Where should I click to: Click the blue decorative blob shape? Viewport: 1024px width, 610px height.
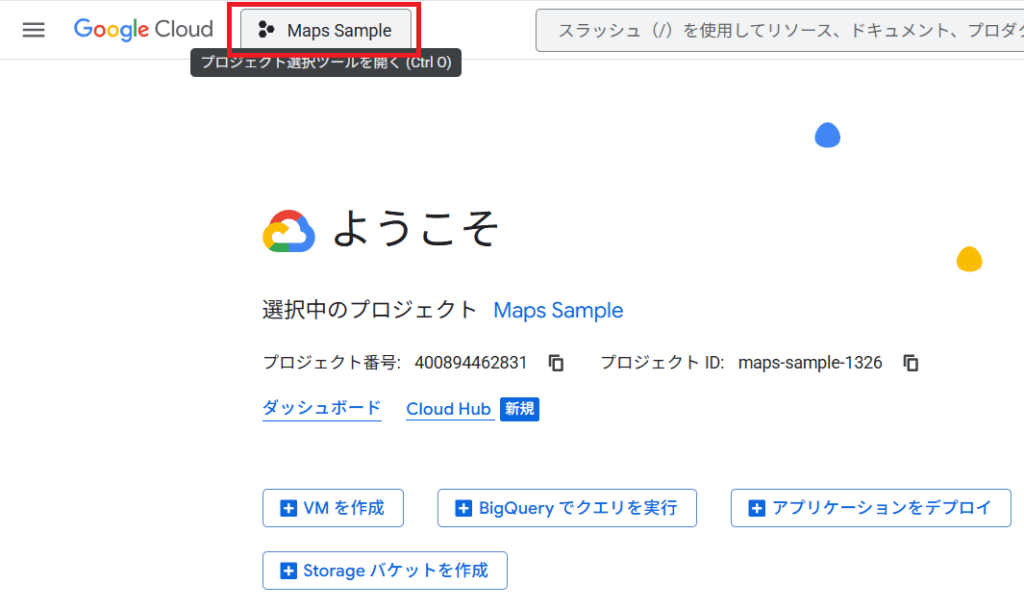click(x=827, y=135)
